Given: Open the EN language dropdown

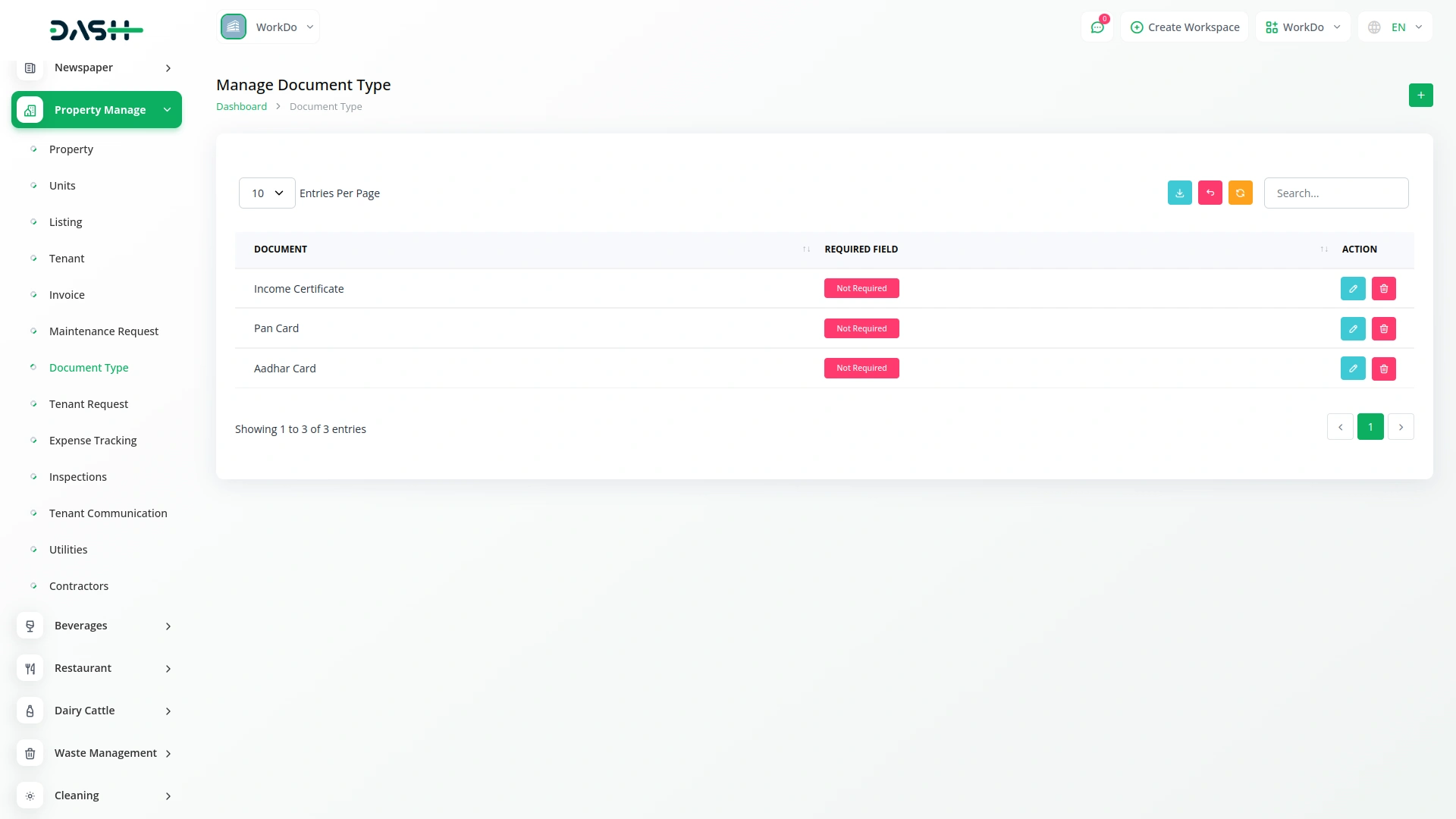Looking at the screenshot, I should [1396, 27].
